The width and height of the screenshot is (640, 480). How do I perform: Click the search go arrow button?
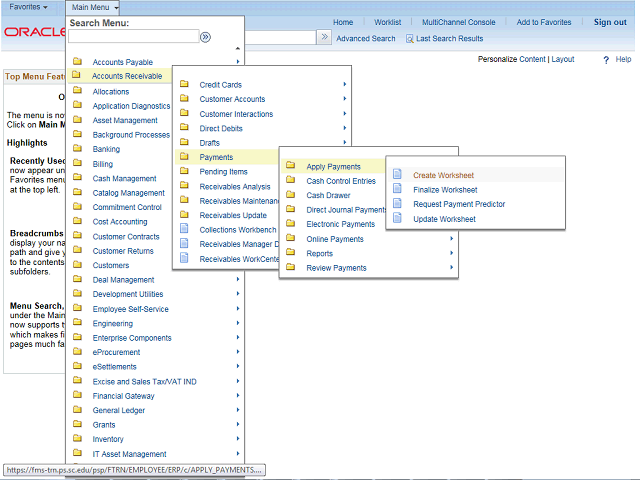pyautogui.click(x=205, y=37)
